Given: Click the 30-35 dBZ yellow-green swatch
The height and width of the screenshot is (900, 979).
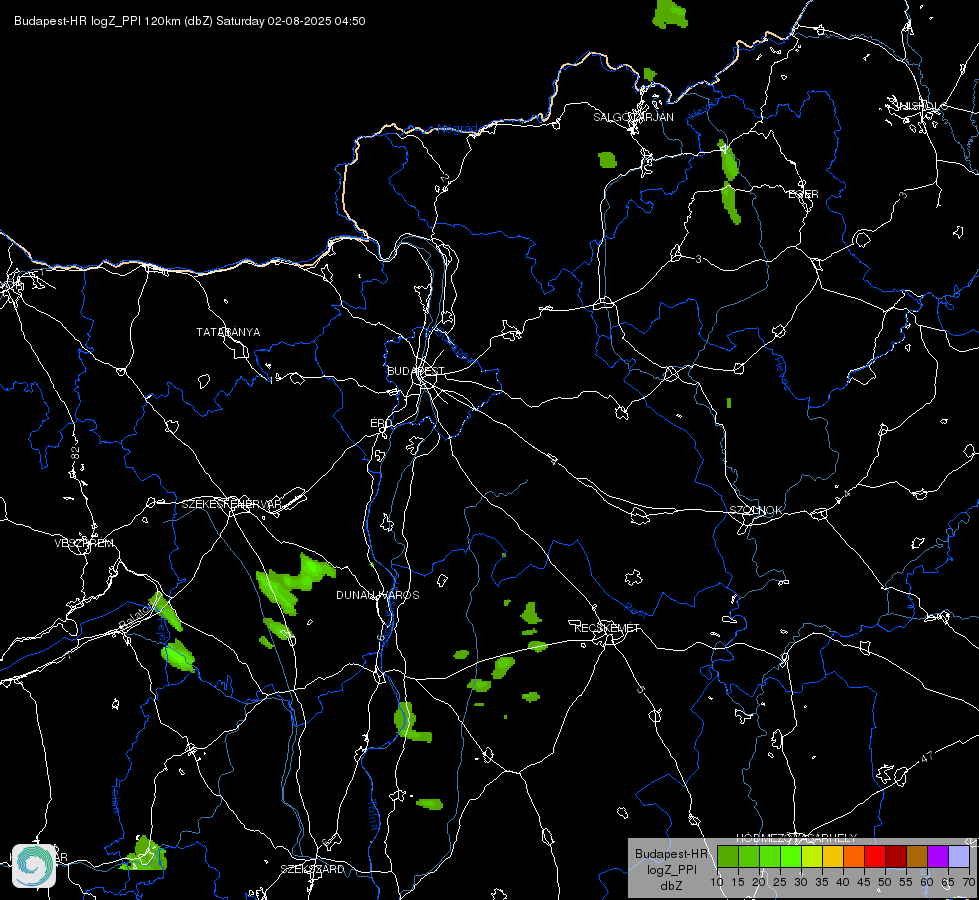Looking at the screenshot, I should pyautogui.click(x=812, y=856).
